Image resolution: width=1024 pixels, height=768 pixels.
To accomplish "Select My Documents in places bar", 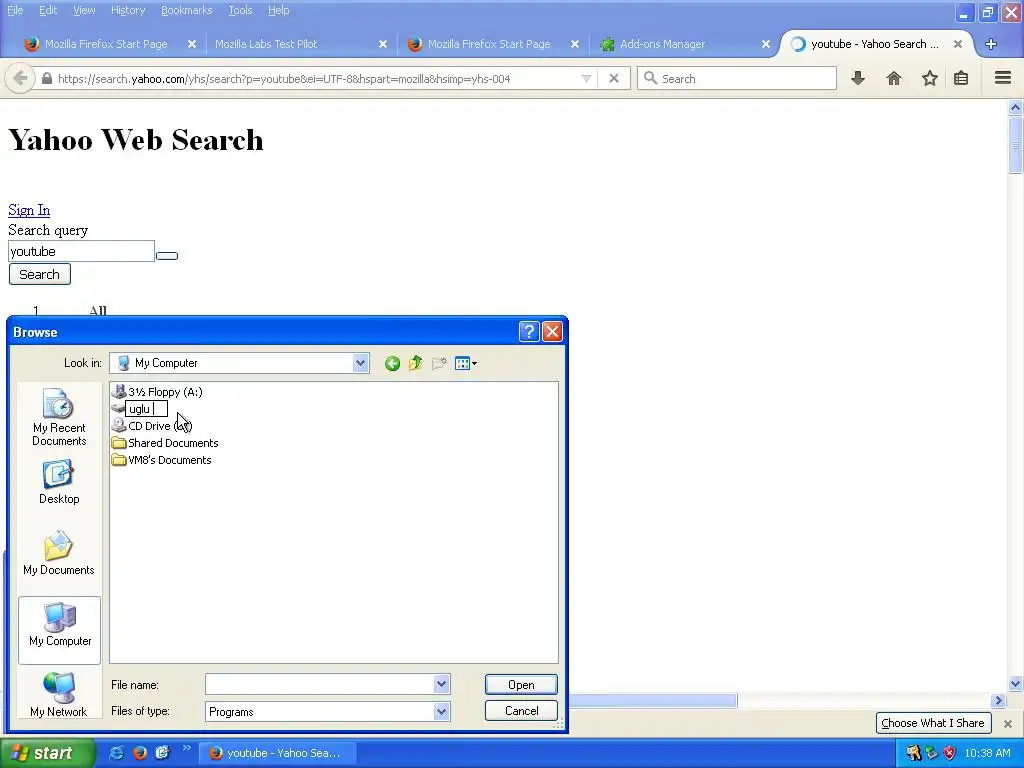I will coord(59,553).
